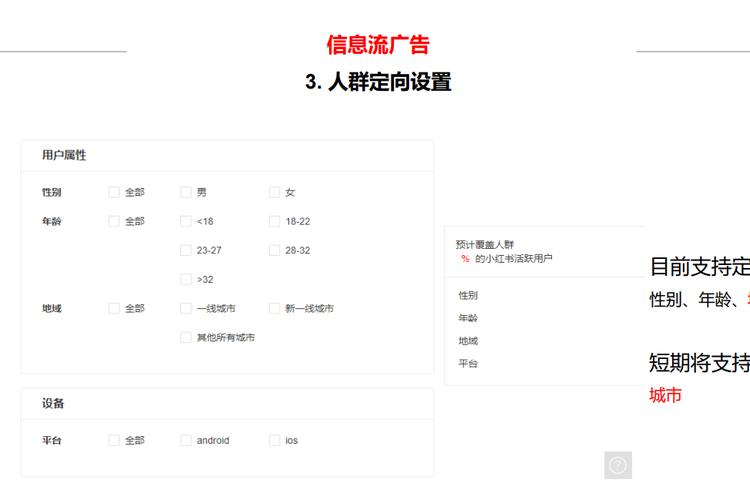Select the 新一线城市 checkbox
This screenshot has width=750, height=500.
(x=275, y=309)
